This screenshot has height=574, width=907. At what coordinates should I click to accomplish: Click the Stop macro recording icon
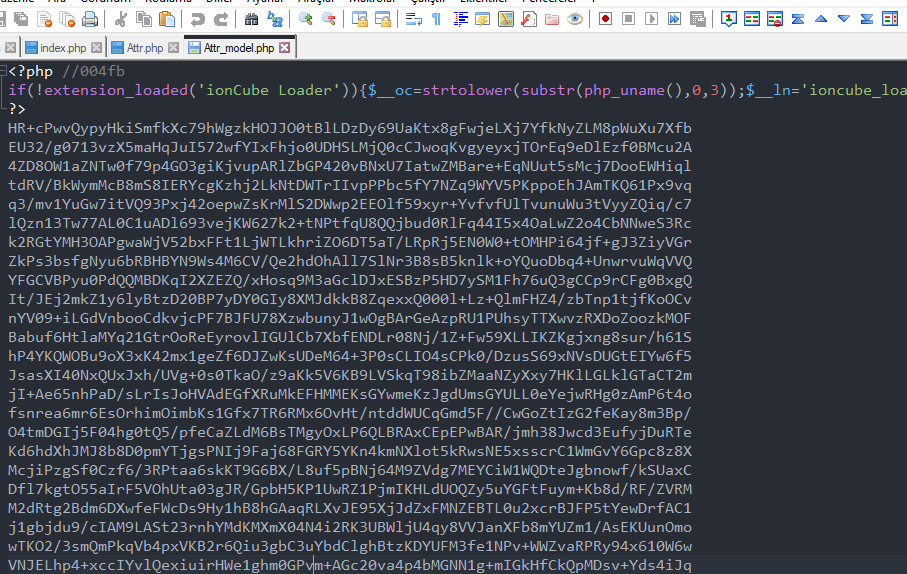pos(628,19)
